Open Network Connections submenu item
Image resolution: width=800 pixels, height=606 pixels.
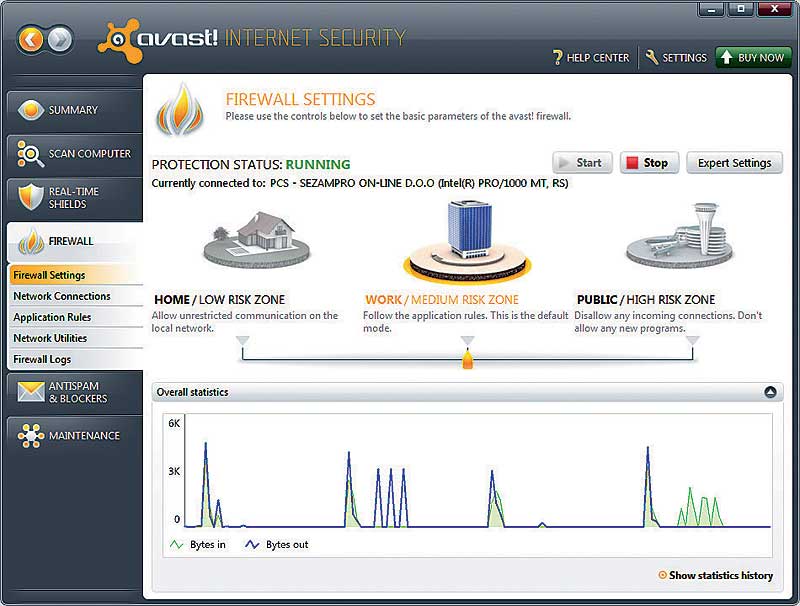click(76, 296)
